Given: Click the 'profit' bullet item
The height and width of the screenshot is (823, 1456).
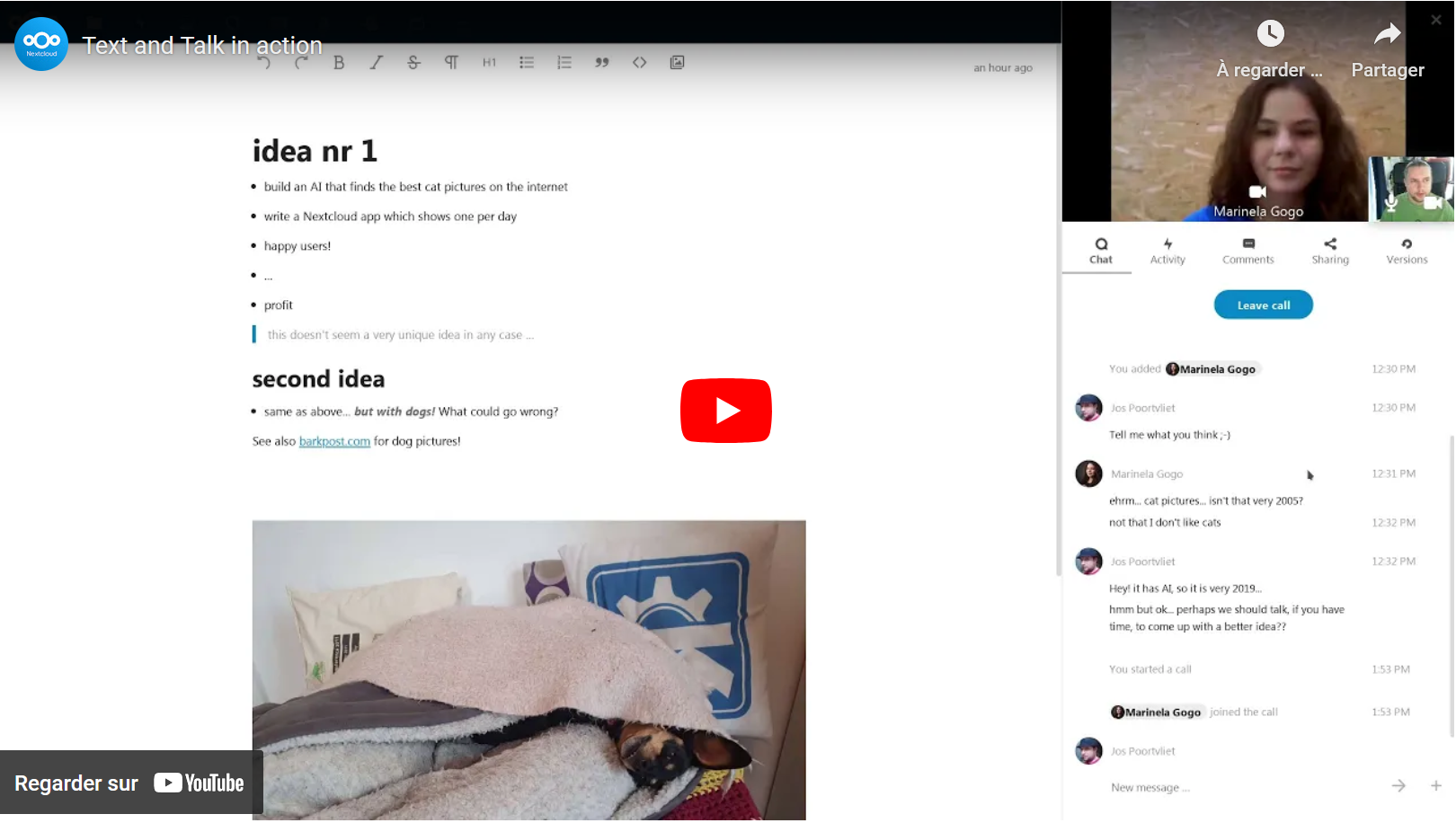Looking at the screenshot, I should (279, 305).
